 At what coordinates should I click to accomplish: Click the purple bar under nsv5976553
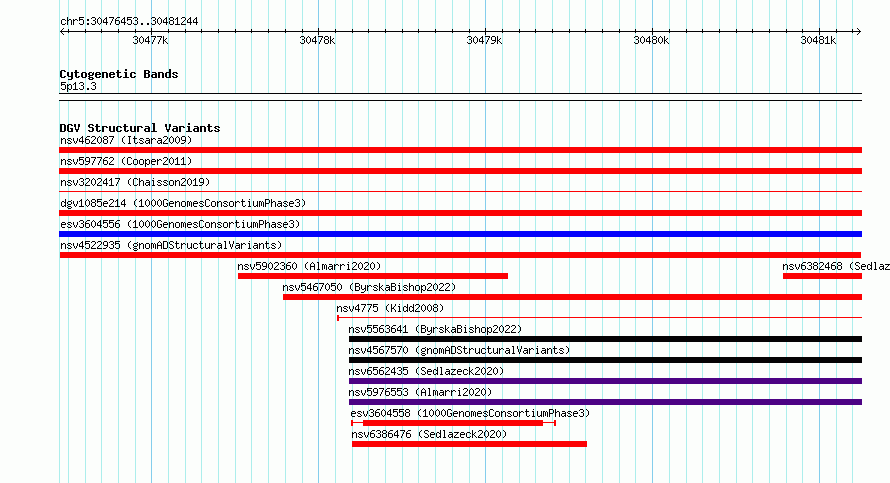(605, 402)
